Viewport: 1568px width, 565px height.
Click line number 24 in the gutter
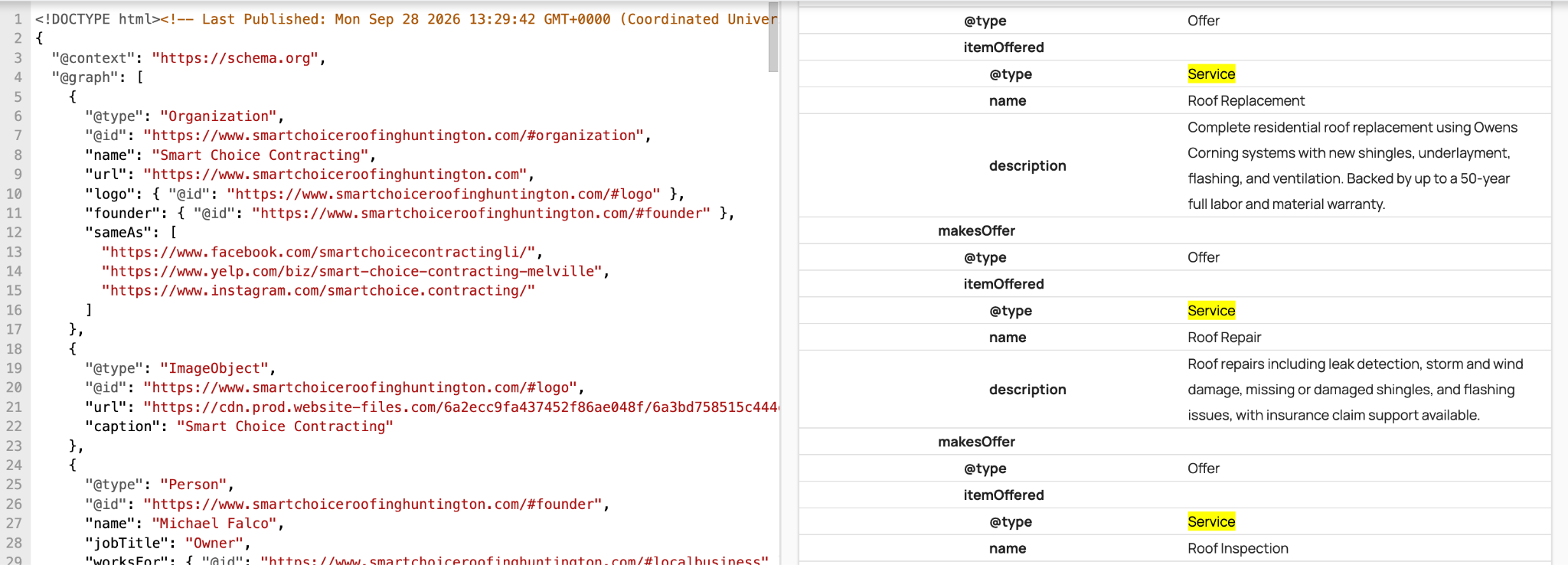[14, 465]
